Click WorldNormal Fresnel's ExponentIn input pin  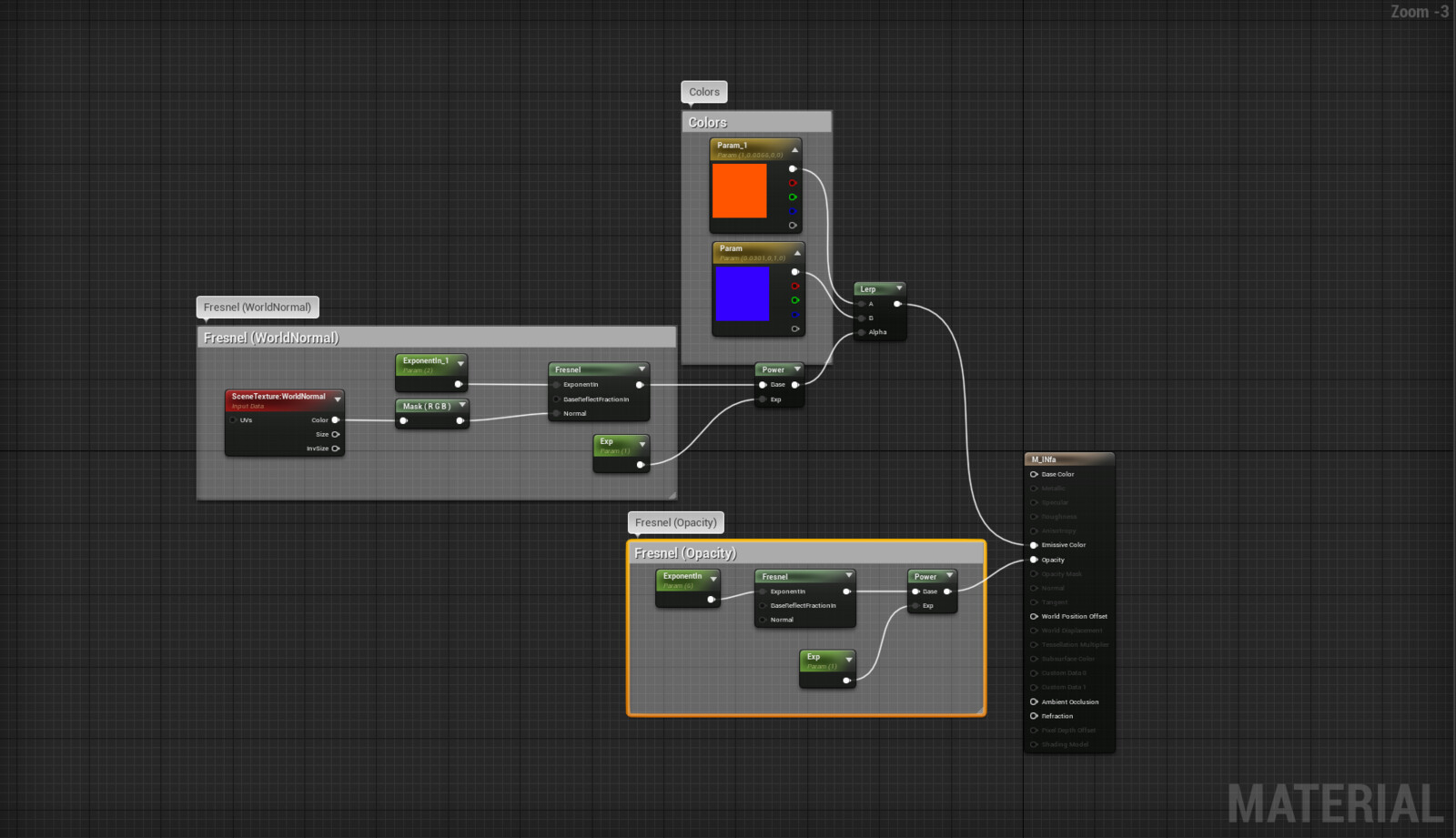point(556,385)
